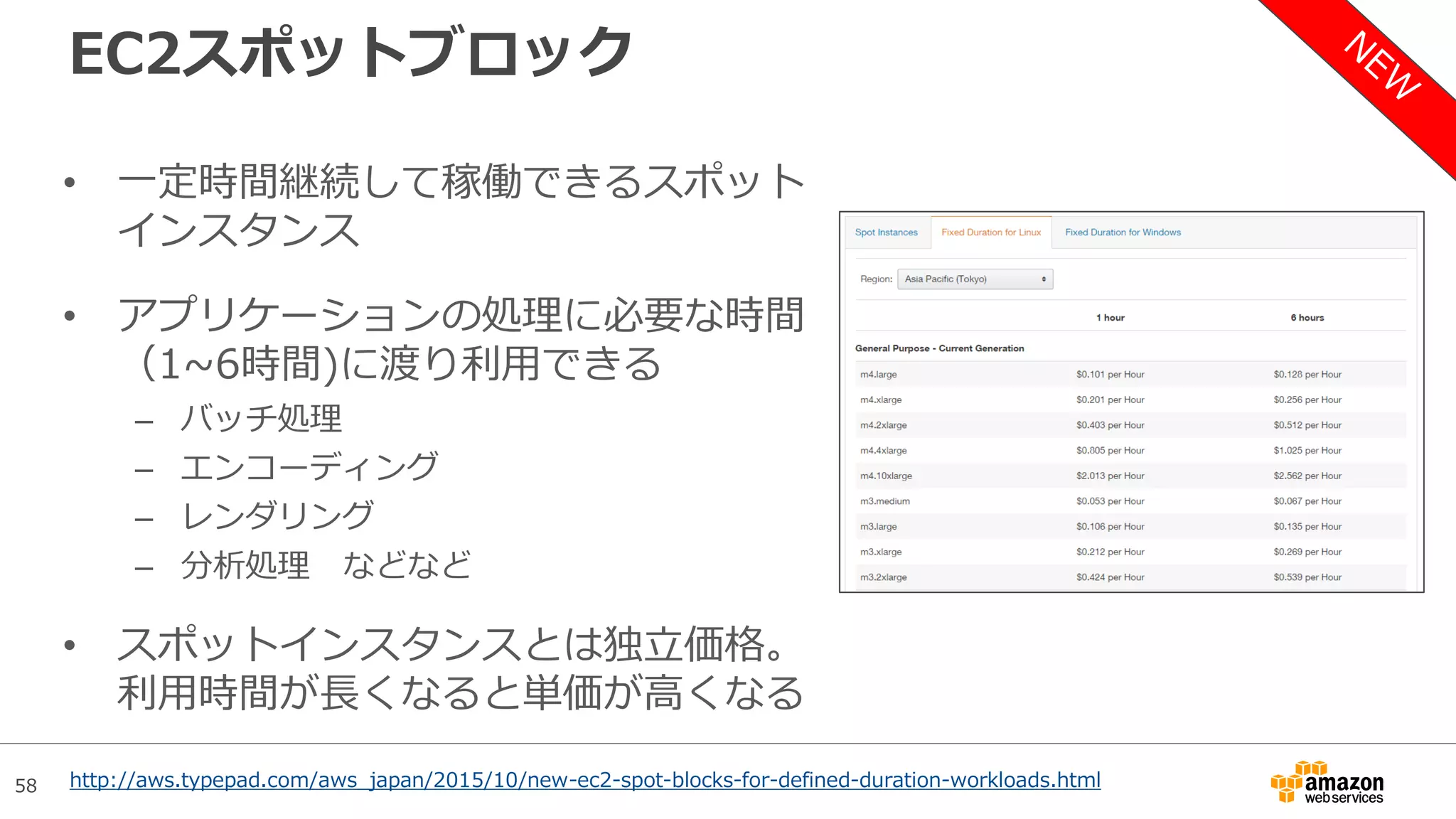Click the $0.512 per Hour price
1456x819 pixels.
pos(1307,425)
